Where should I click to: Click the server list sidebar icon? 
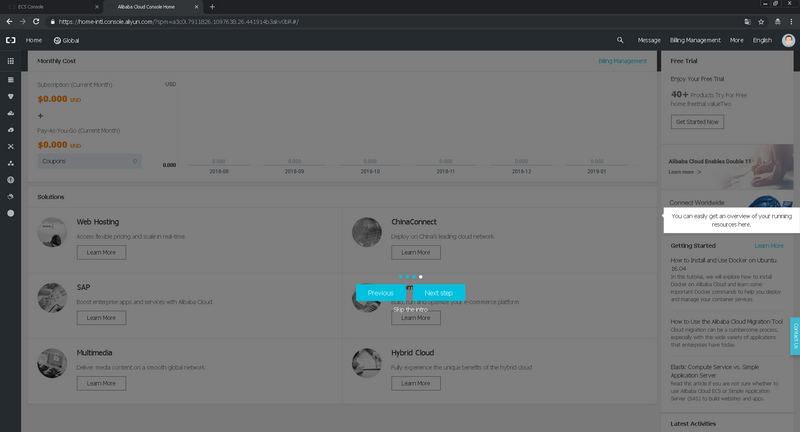[11, 80]
